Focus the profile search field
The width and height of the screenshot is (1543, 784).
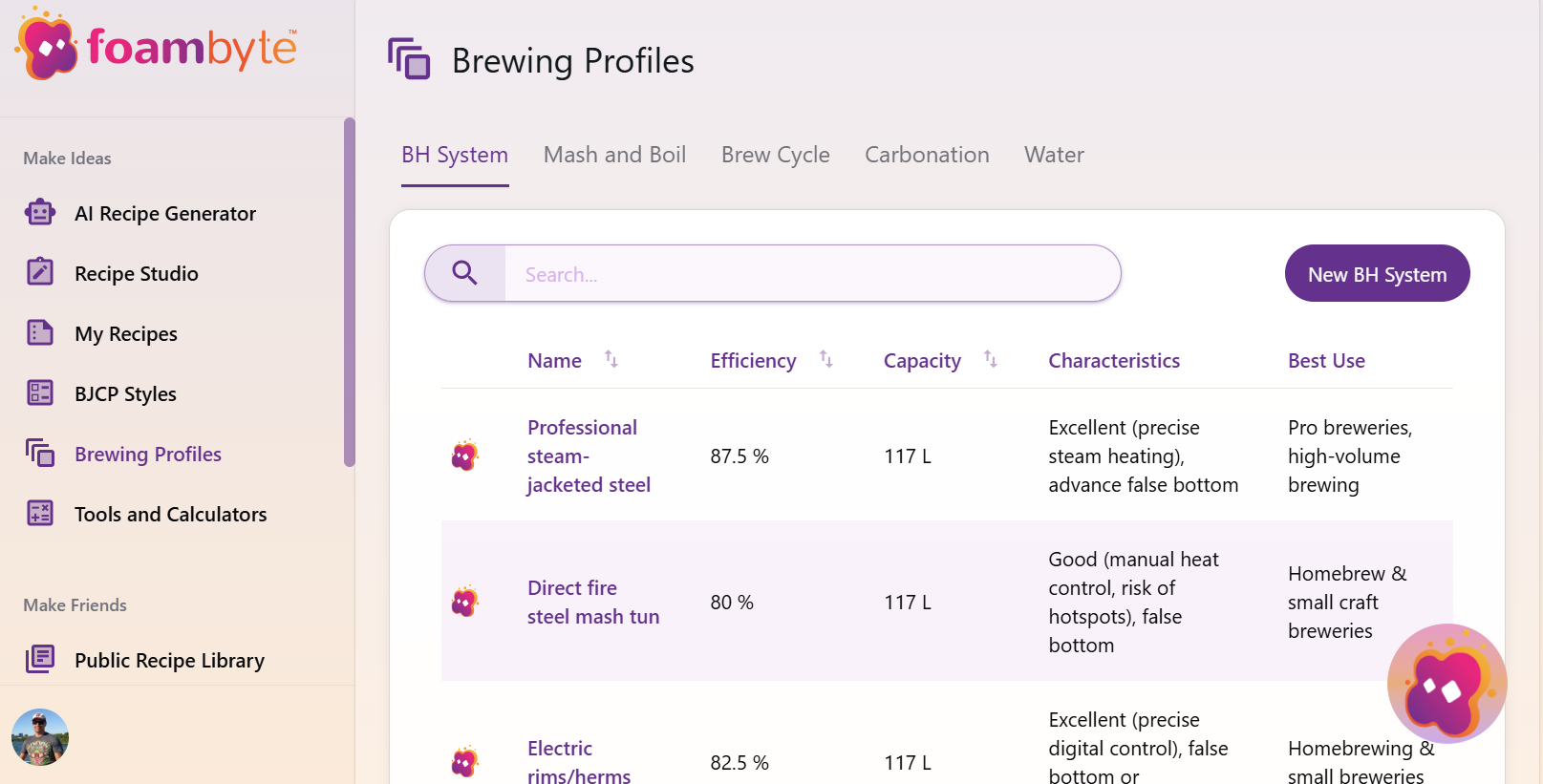[812, 274]
